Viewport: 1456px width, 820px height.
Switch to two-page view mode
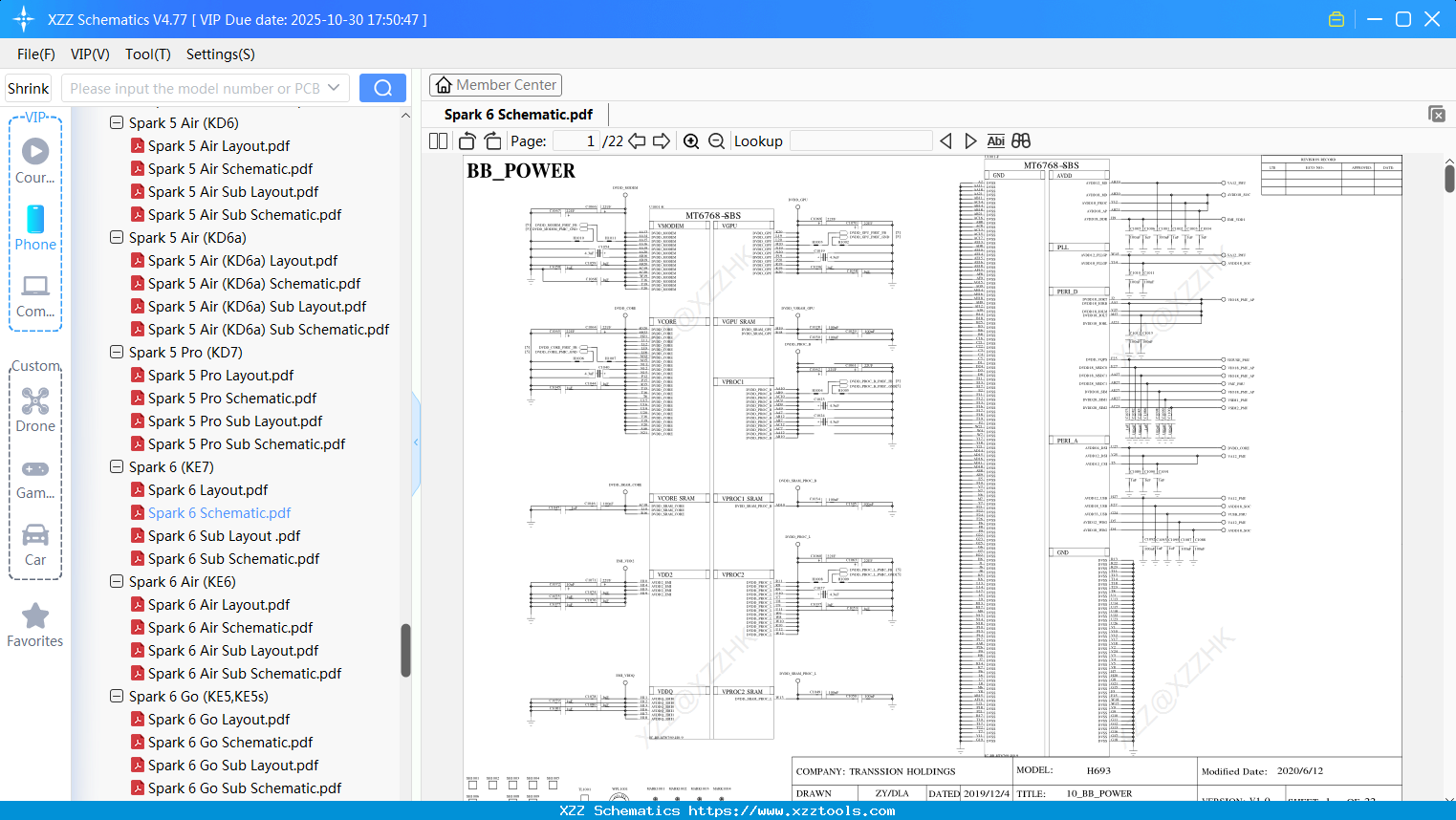click(438, 140)
